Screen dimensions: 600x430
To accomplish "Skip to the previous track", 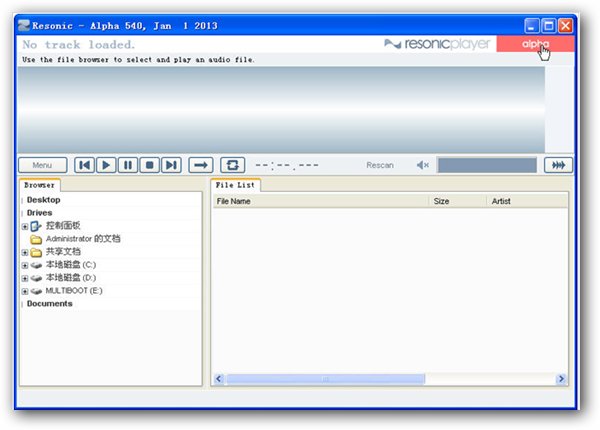I will [84, 165].
